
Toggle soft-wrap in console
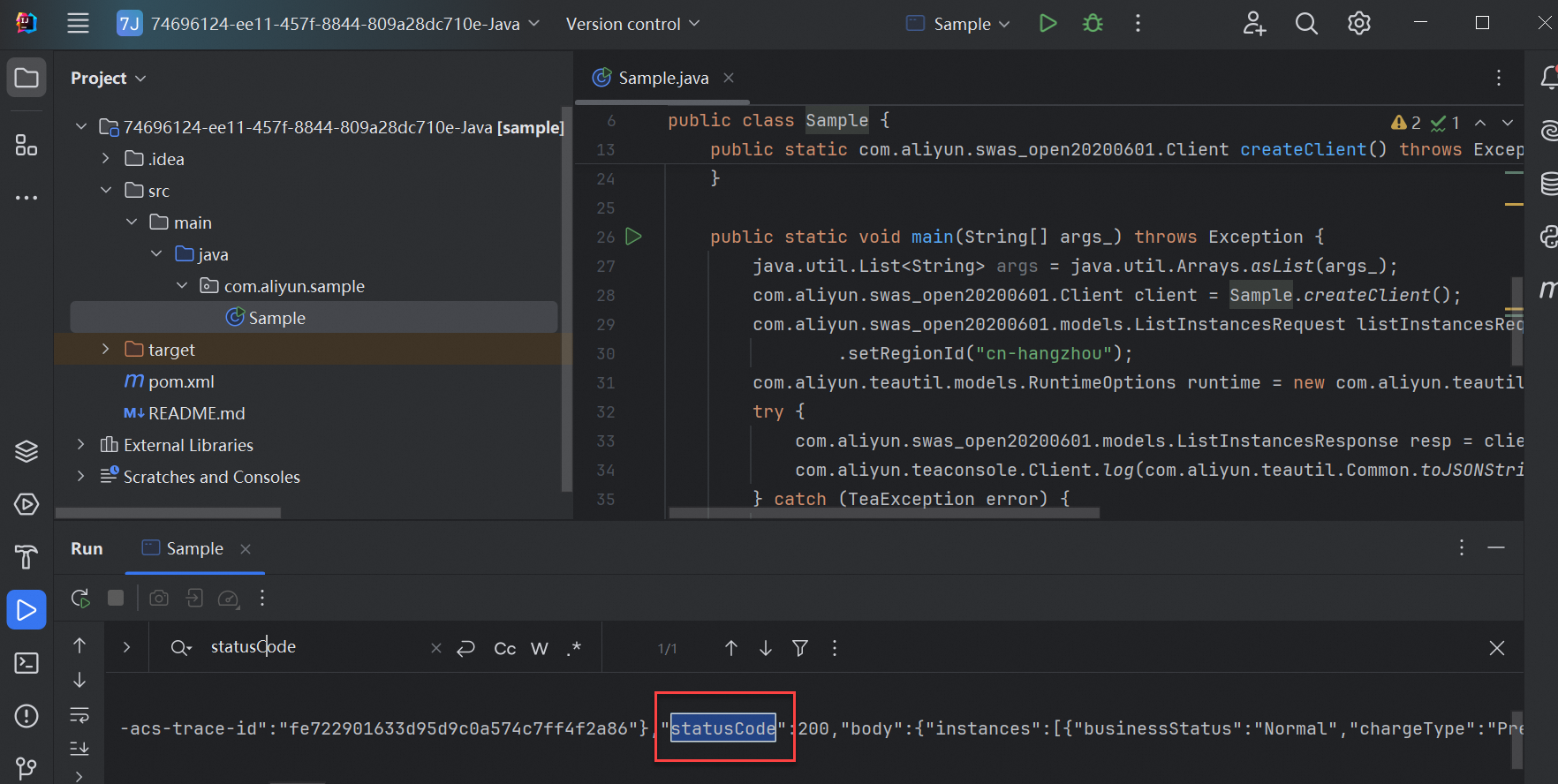(79, 714)
